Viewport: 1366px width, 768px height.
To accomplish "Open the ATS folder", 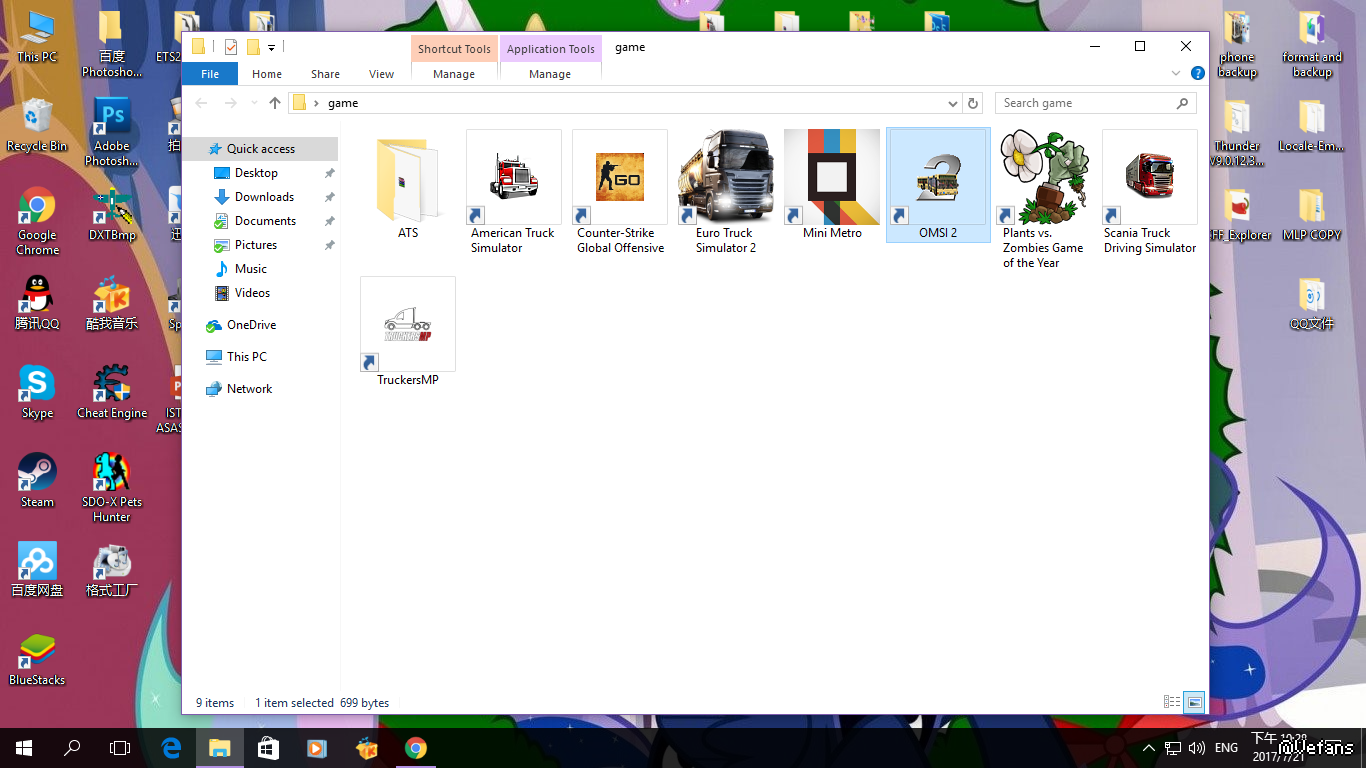I will [x=408, y=180].
